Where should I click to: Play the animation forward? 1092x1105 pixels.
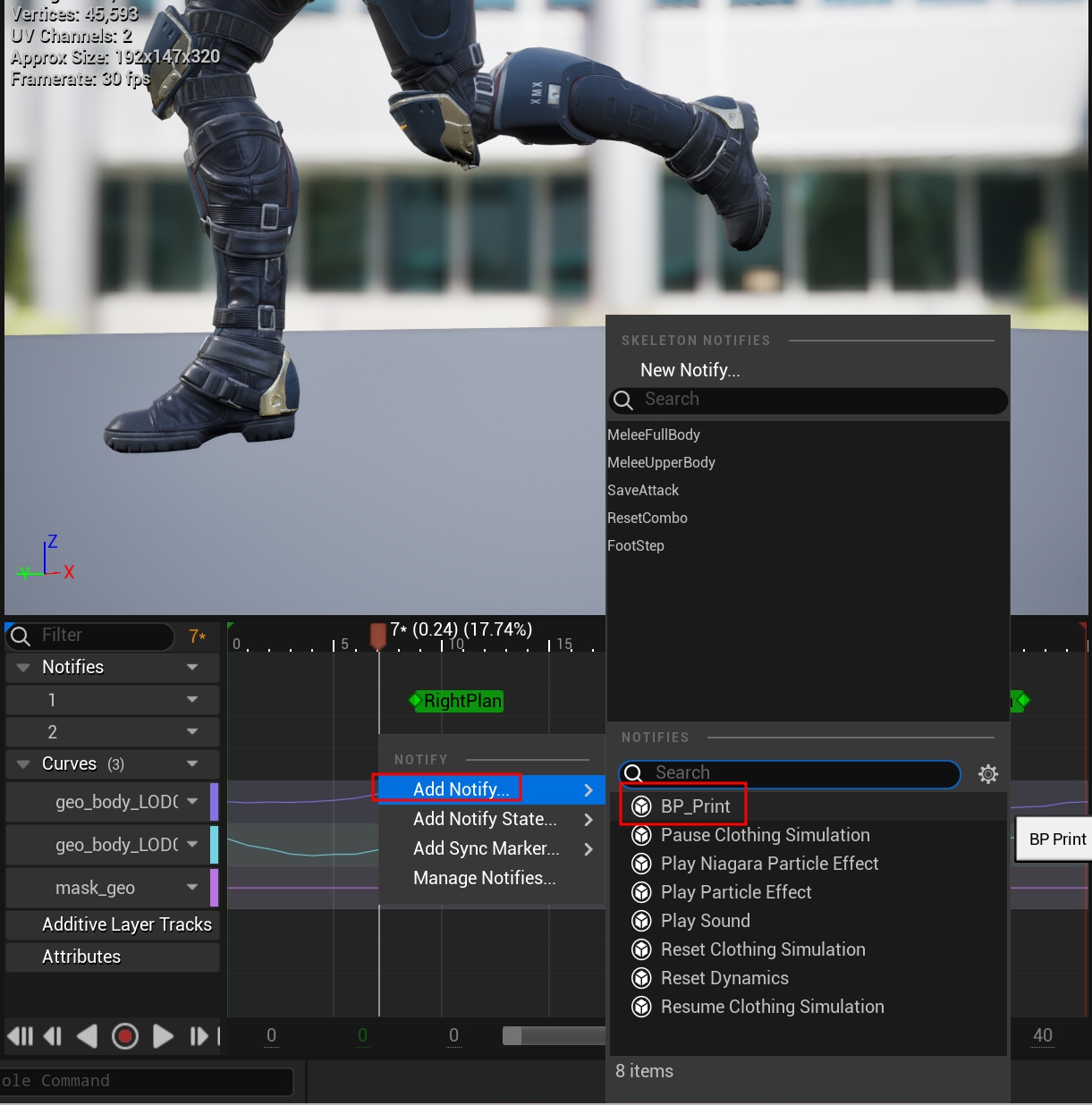click(x=163, y=1036)
